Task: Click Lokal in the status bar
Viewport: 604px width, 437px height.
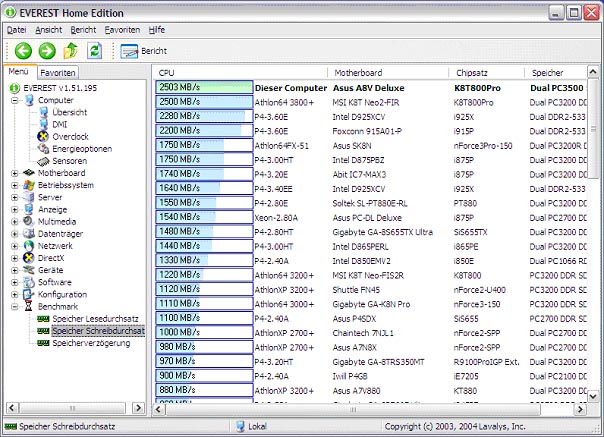Action: tap(251, 427)
